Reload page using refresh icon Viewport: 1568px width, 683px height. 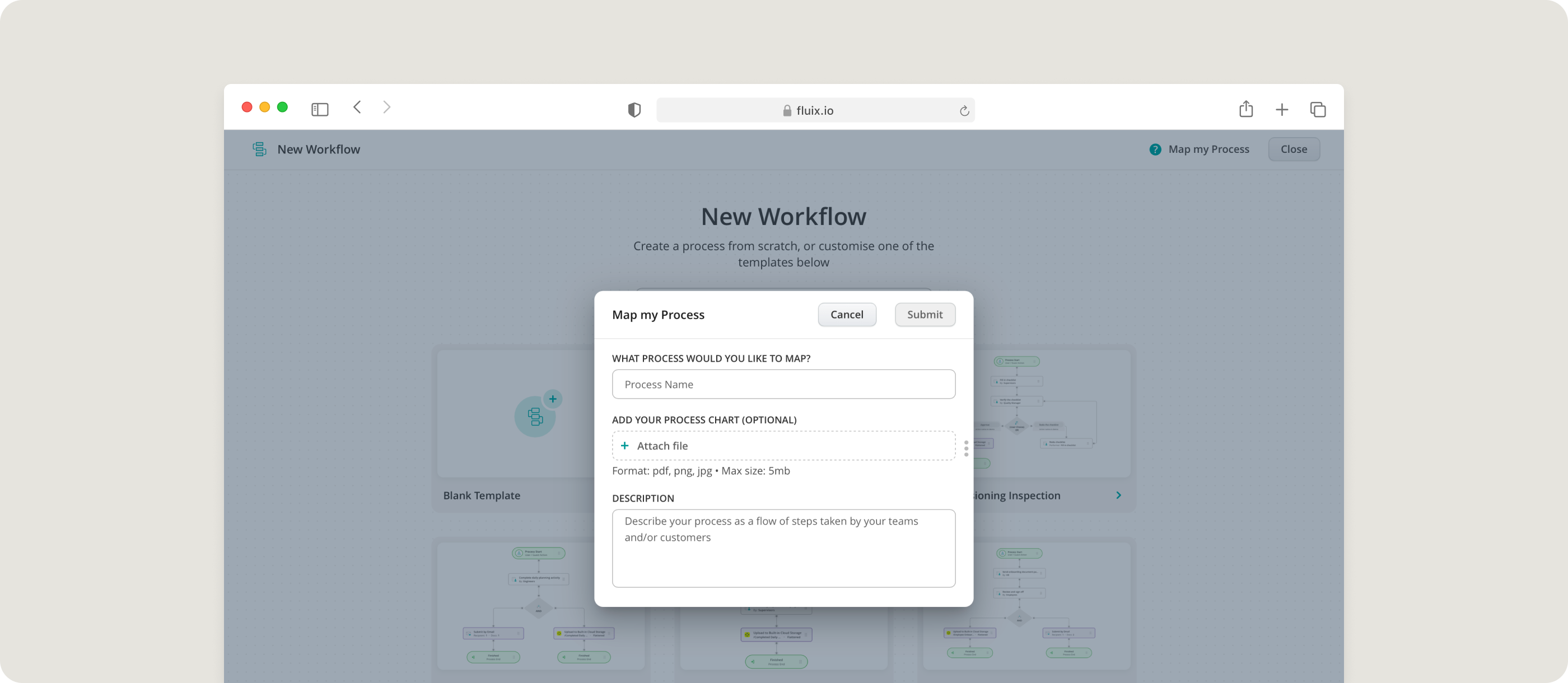click(964, 111)
